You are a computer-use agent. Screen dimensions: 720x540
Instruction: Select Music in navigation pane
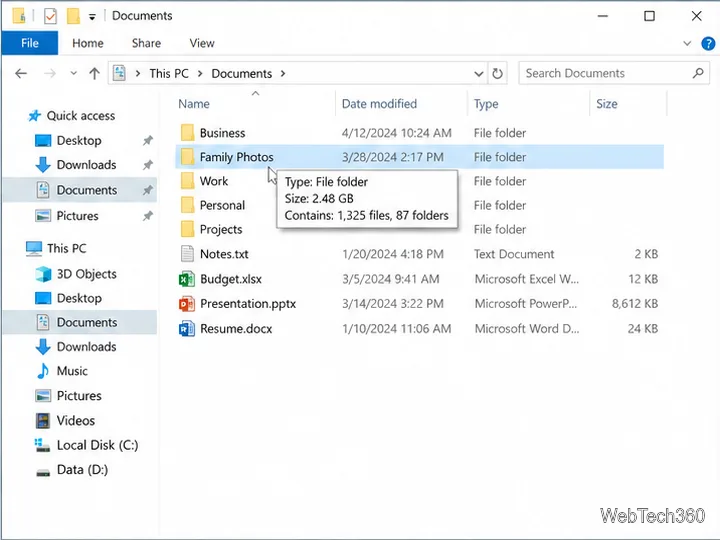tap(72, 371)
